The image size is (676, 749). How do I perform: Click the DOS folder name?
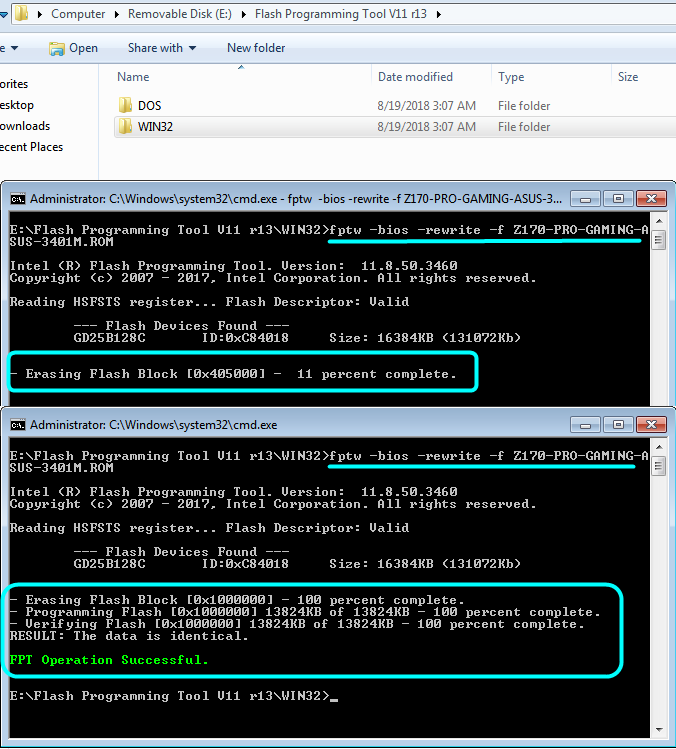[x=150, y=106]
